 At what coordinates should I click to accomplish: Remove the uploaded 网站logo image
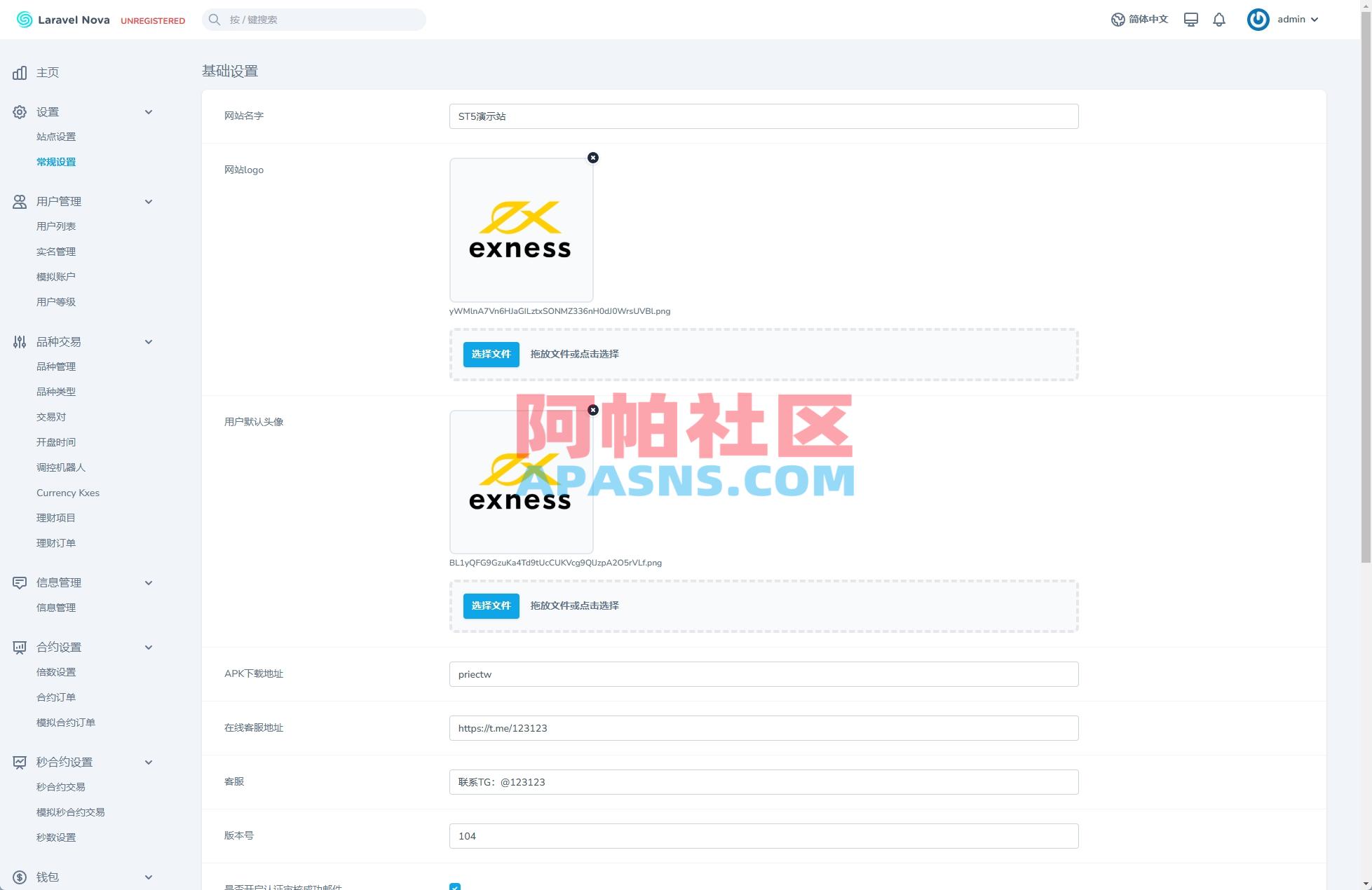tap(593, 157)
